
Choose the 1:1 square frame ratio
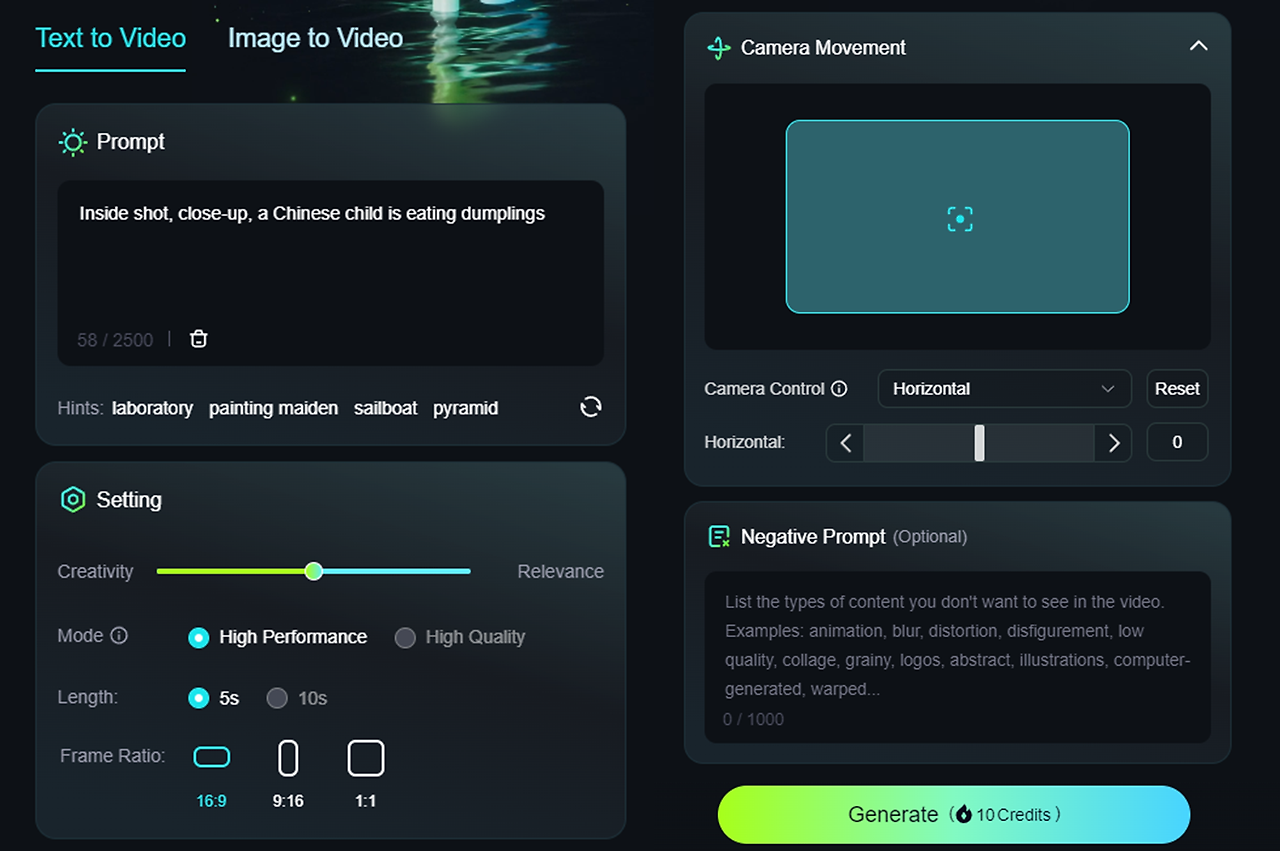[366, 758]
